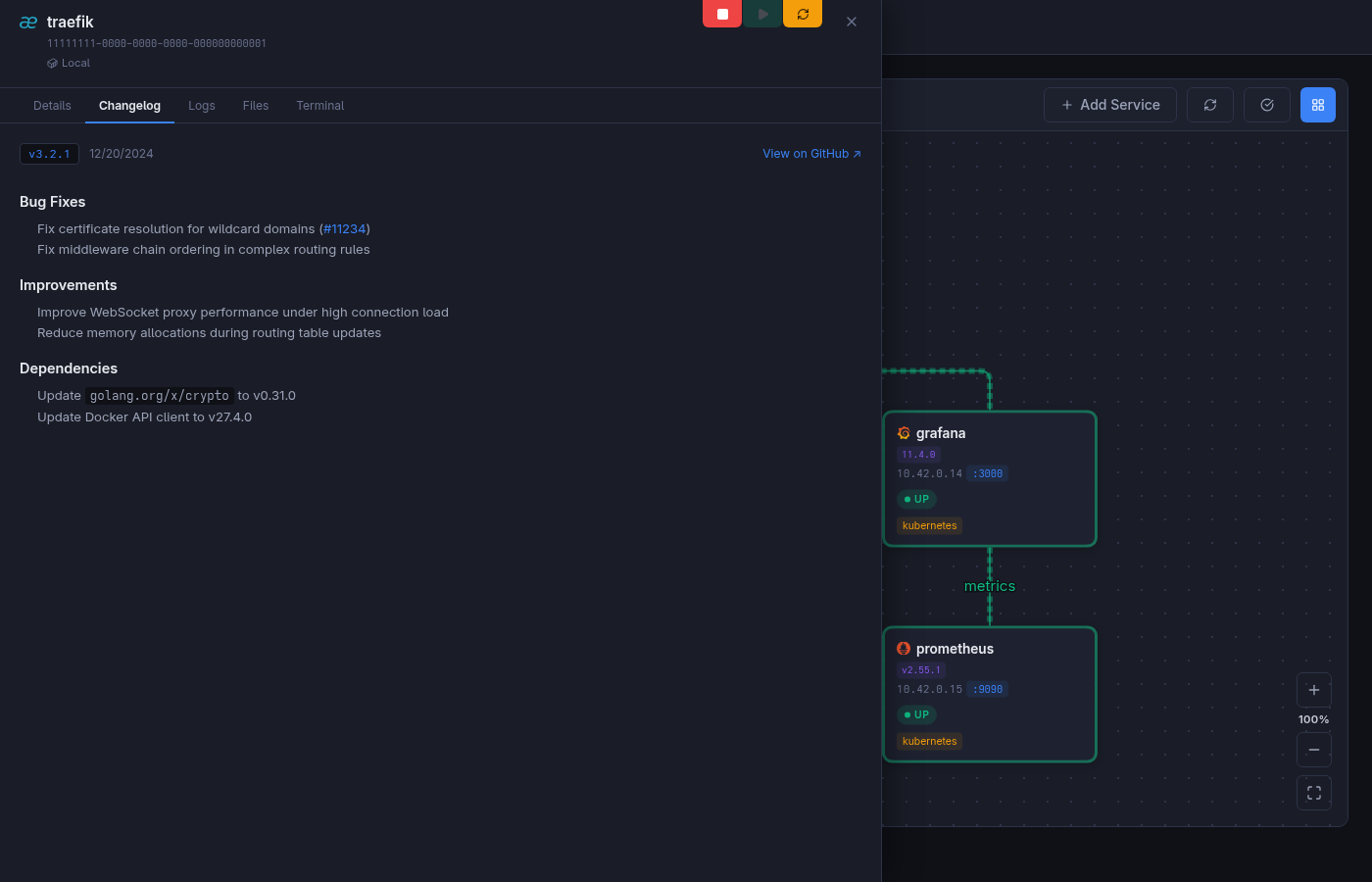Screen dimensions: 1372x882
Task: Toggle the blue grid layout button
Action: pos(1318,105)
